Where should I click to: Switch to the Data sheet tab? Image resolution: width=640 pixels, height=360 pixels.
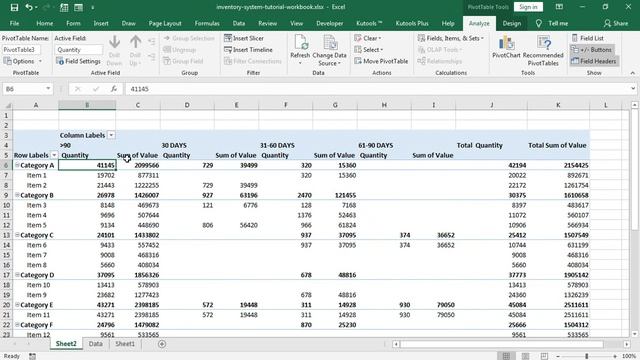pyautogui.click(x=96, y=344)
